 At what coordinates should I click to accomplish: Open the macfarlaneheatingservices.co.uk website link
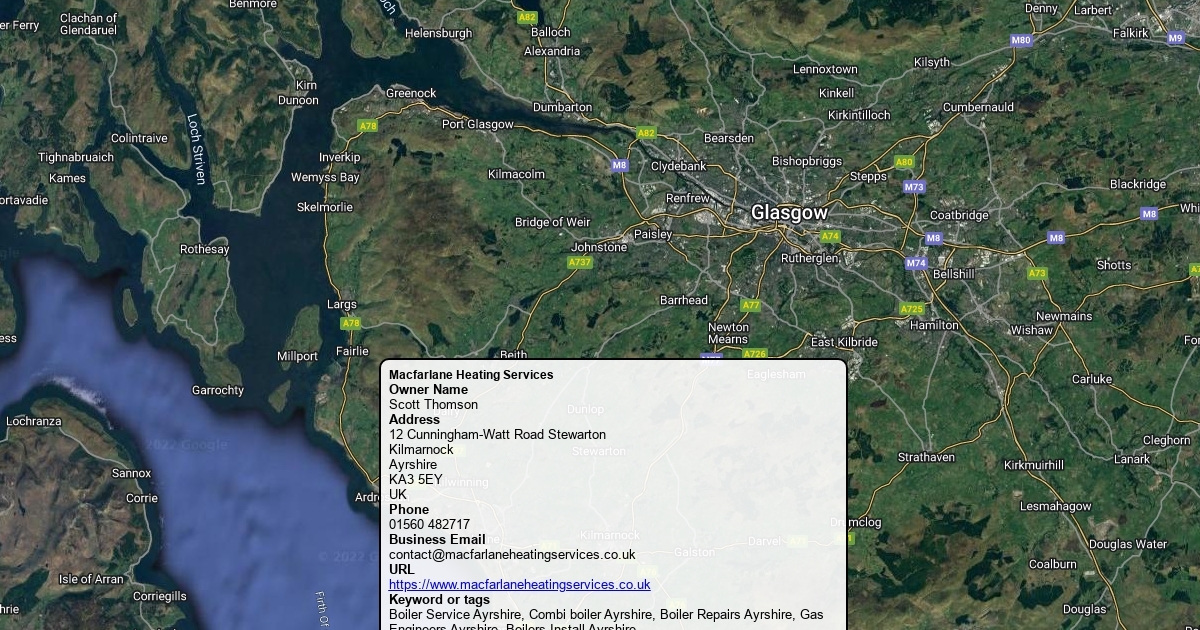(519, 585)
